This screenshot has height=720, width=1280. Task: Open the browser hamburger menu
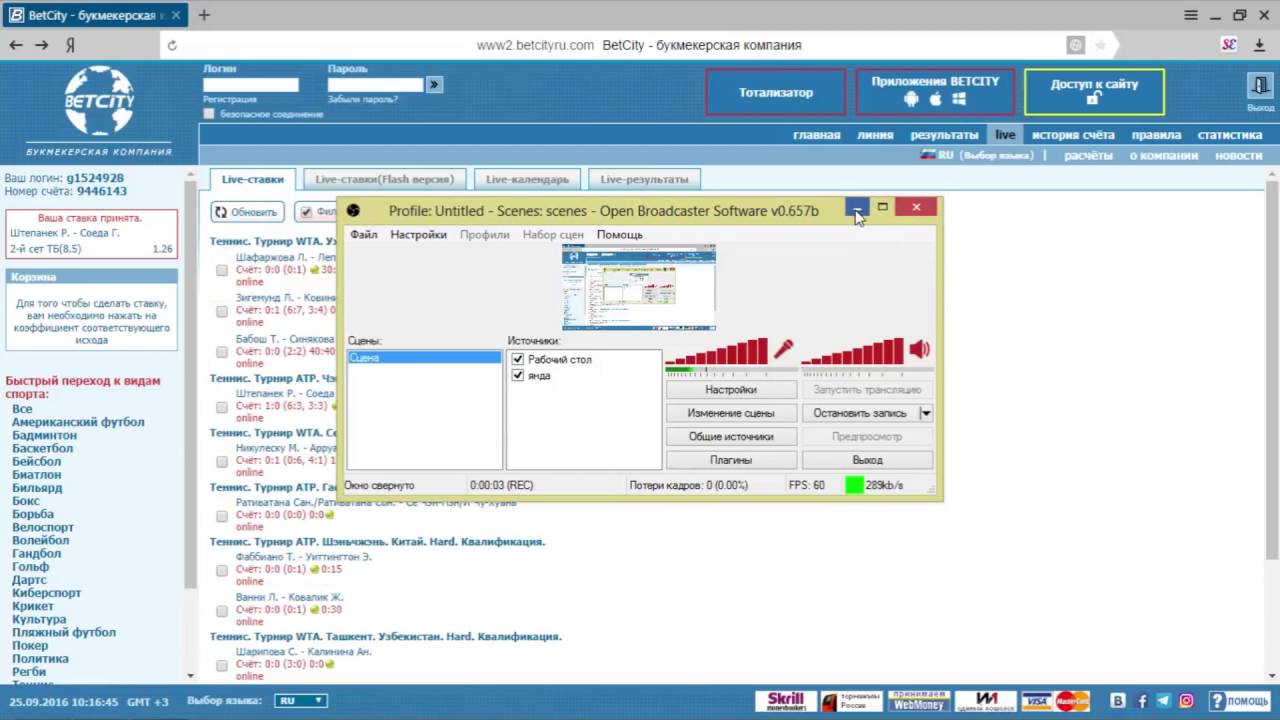point(1190,15)
